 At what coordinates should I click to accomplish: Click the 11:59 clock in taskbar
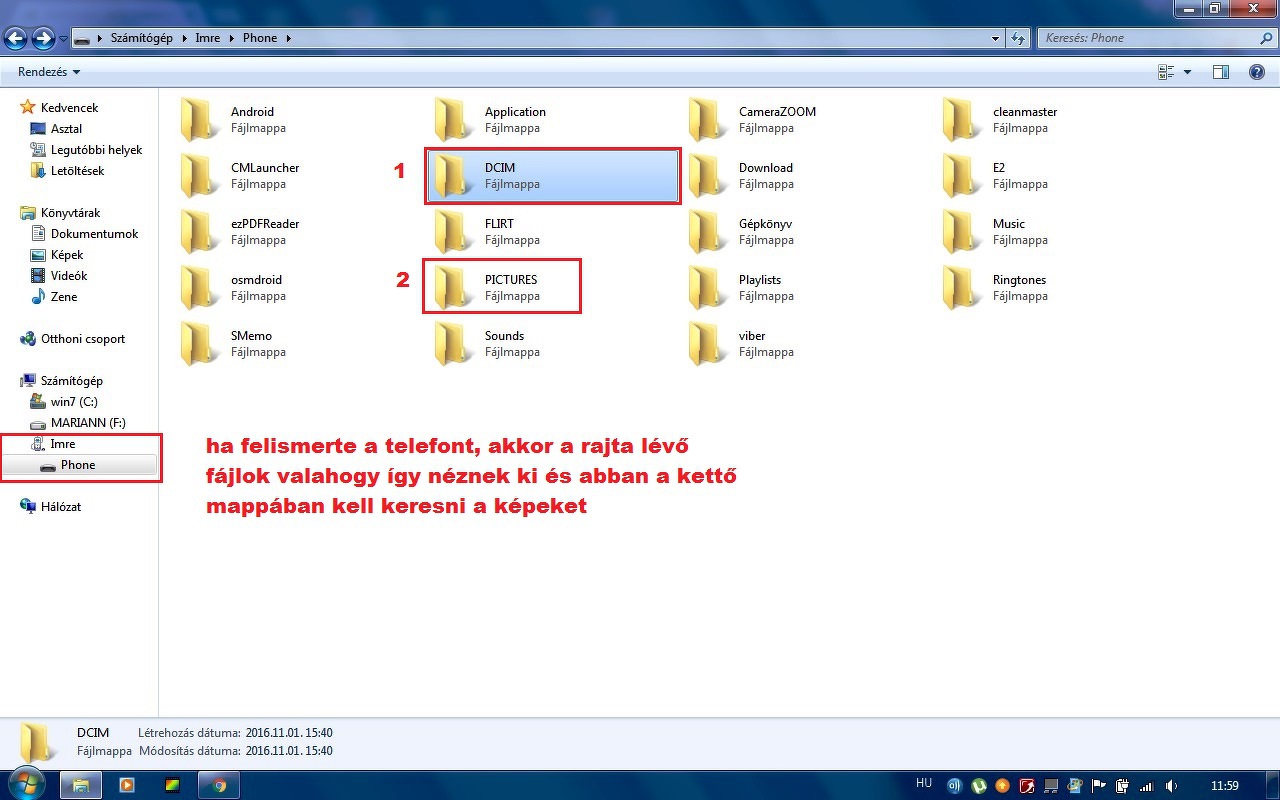1225,785
